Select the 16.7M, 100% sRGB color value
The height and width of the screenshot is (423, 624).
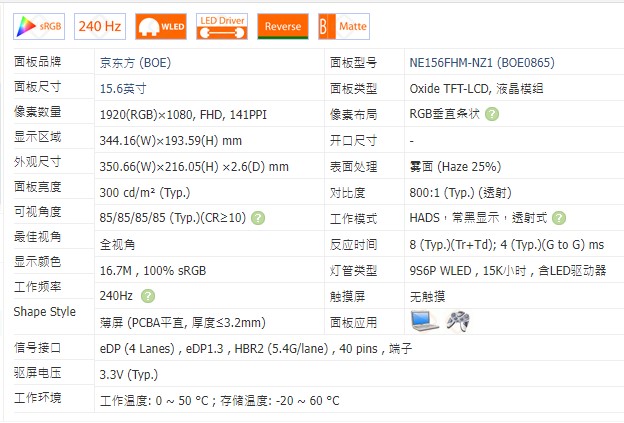tap(153, 271)
